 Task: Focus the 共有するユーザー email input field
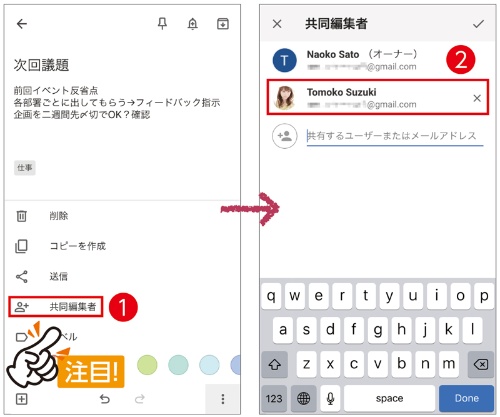[x=395, y=136]
